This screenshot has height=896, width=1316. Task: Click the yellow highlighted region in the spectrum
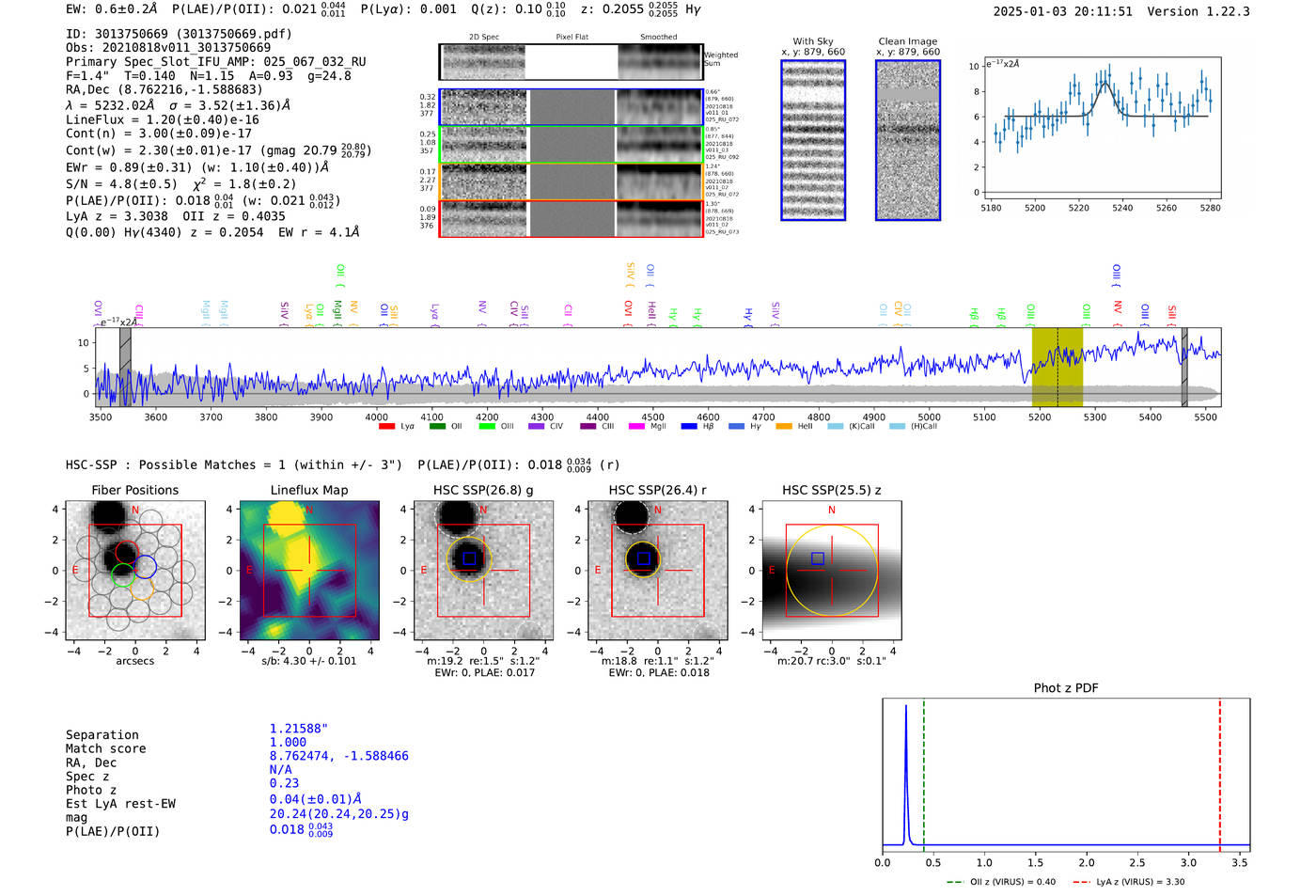tap(1057, 367)
